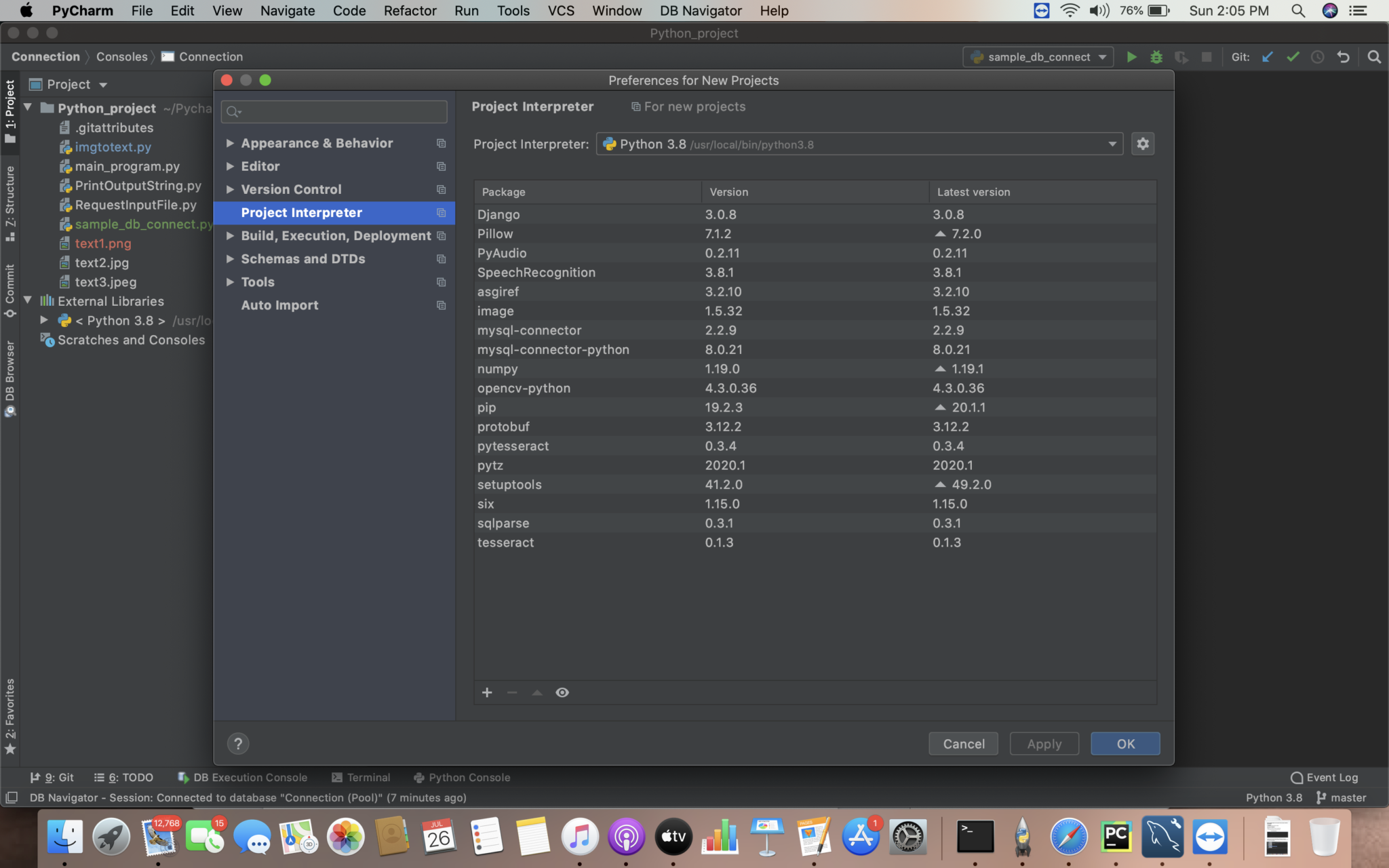Open the Python Console tab

pyautogui.click(x=462, y=777)
